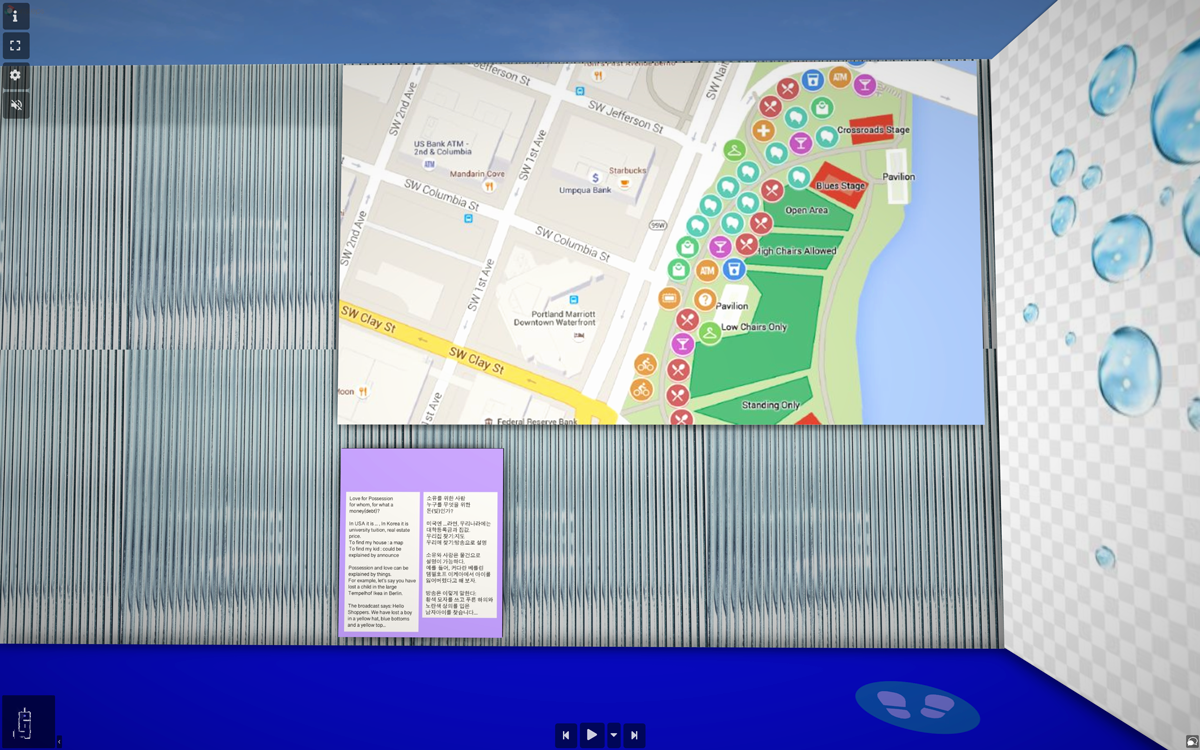Open the floor plan minimap
The height and width of the screenshot is (750, 1200).
[x=27, y=722]
